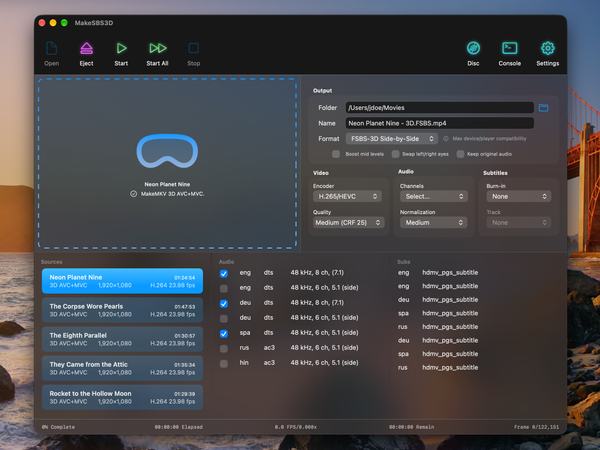Click the first rus hdmv_pgs_subtitle row
The width and height of the screenshot is (600, 450).
[438, 327]
